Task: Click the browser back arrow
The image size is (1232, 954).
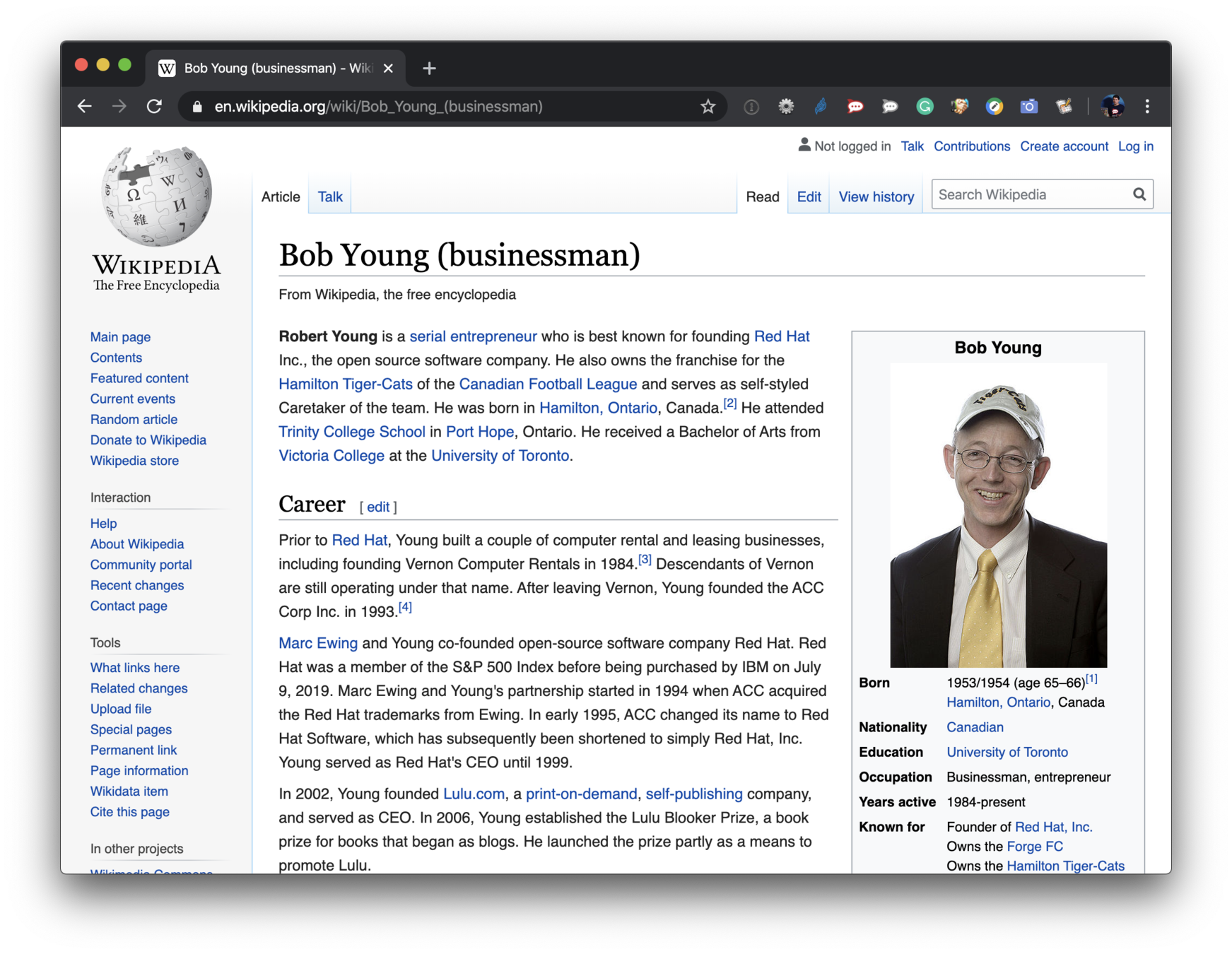Action: tap(85, 107)
